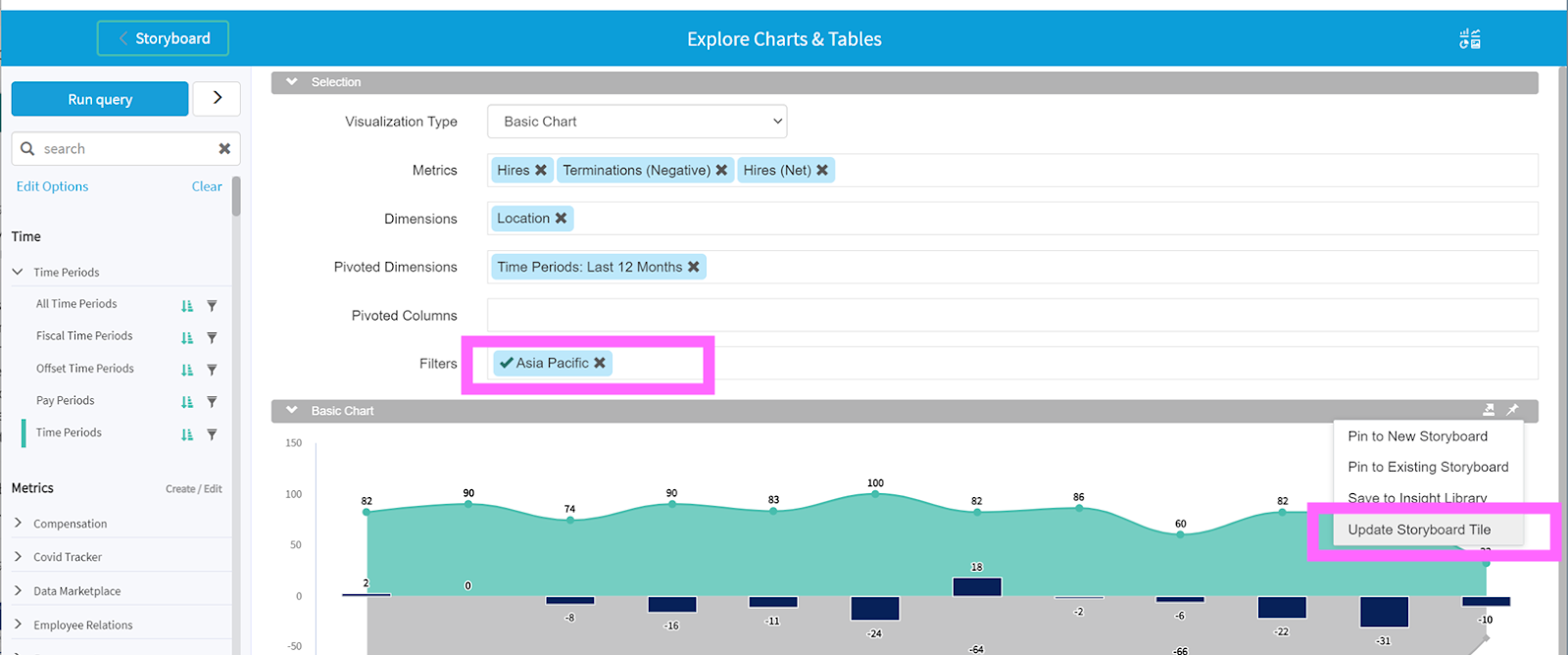Click the filter icon beside Pay Periods

click(212, 402)
